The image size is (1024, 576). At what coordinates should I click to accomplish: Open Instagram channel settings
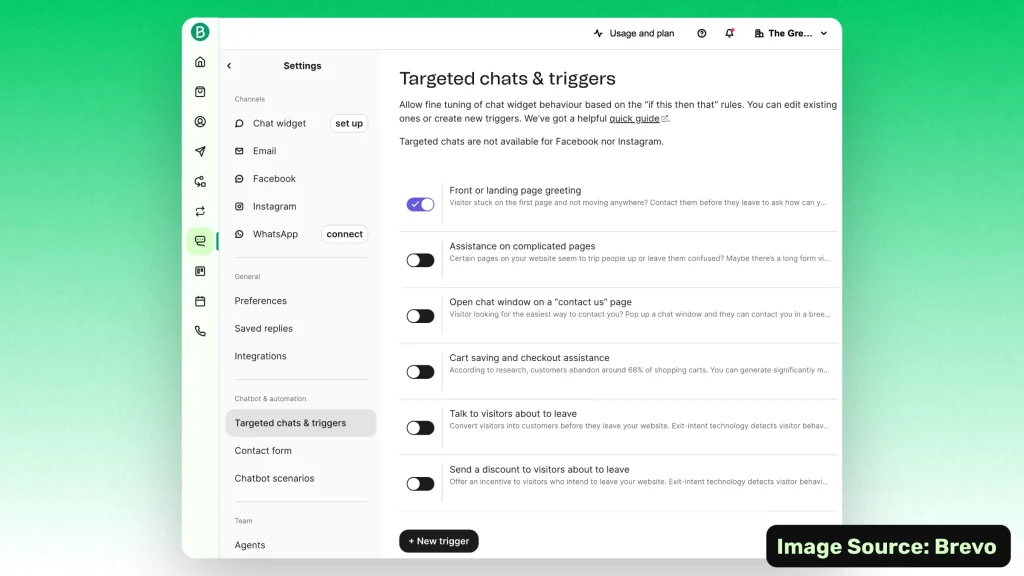click(x=274, y=206)
